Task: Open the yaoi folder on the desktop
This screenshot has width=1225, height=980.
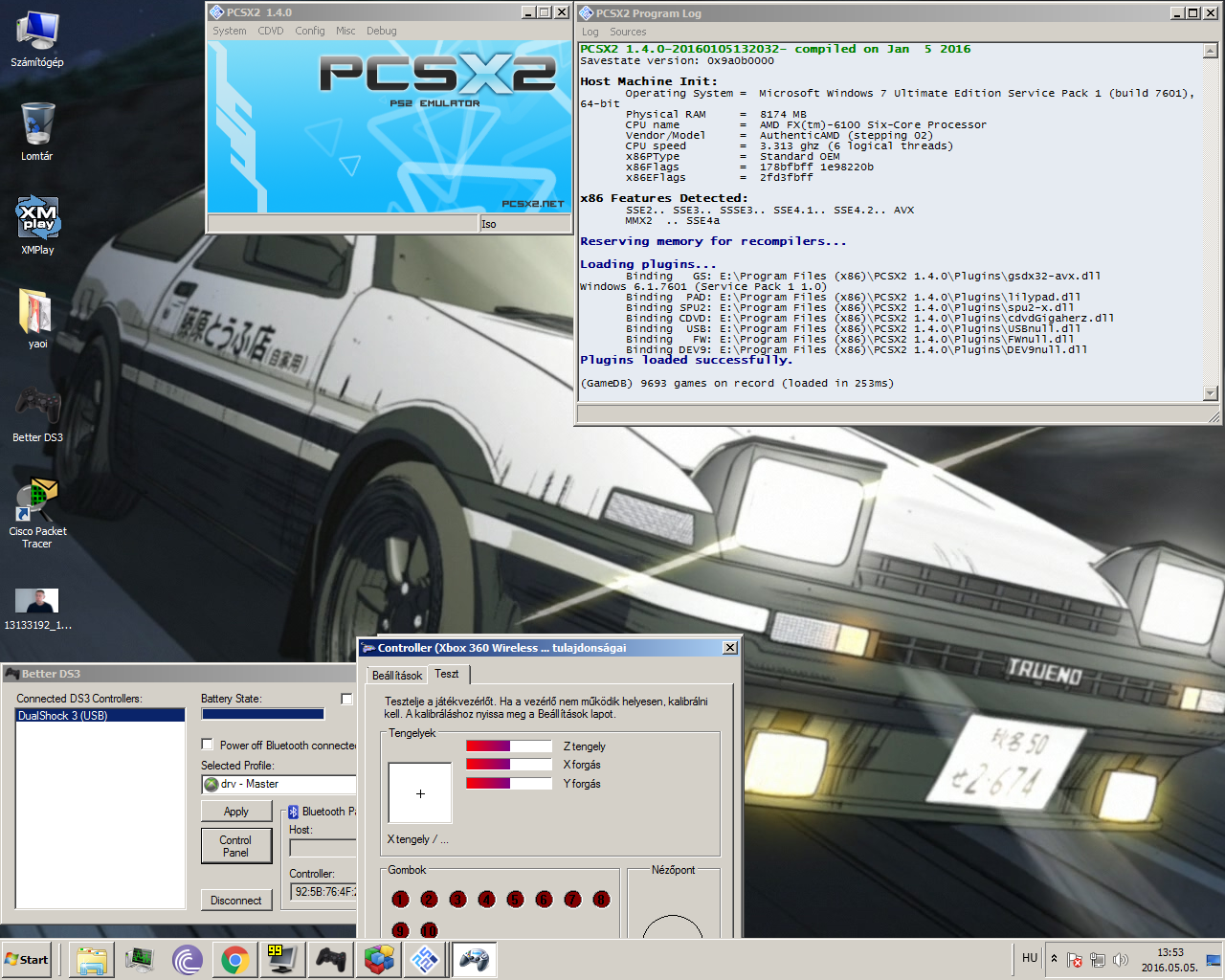Action: click(x=37, y=320)
